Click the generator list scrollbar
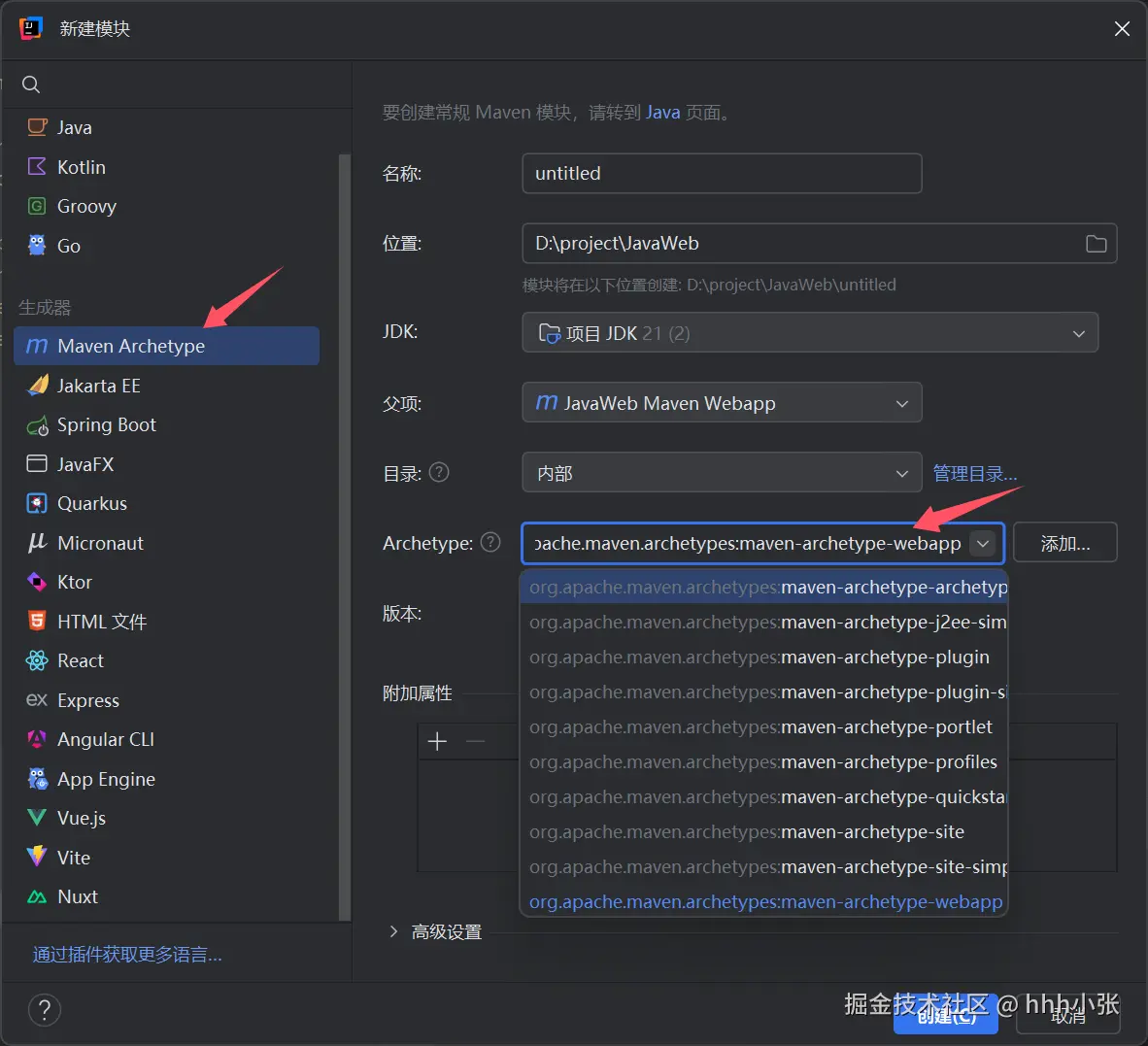 pos(344,536)
